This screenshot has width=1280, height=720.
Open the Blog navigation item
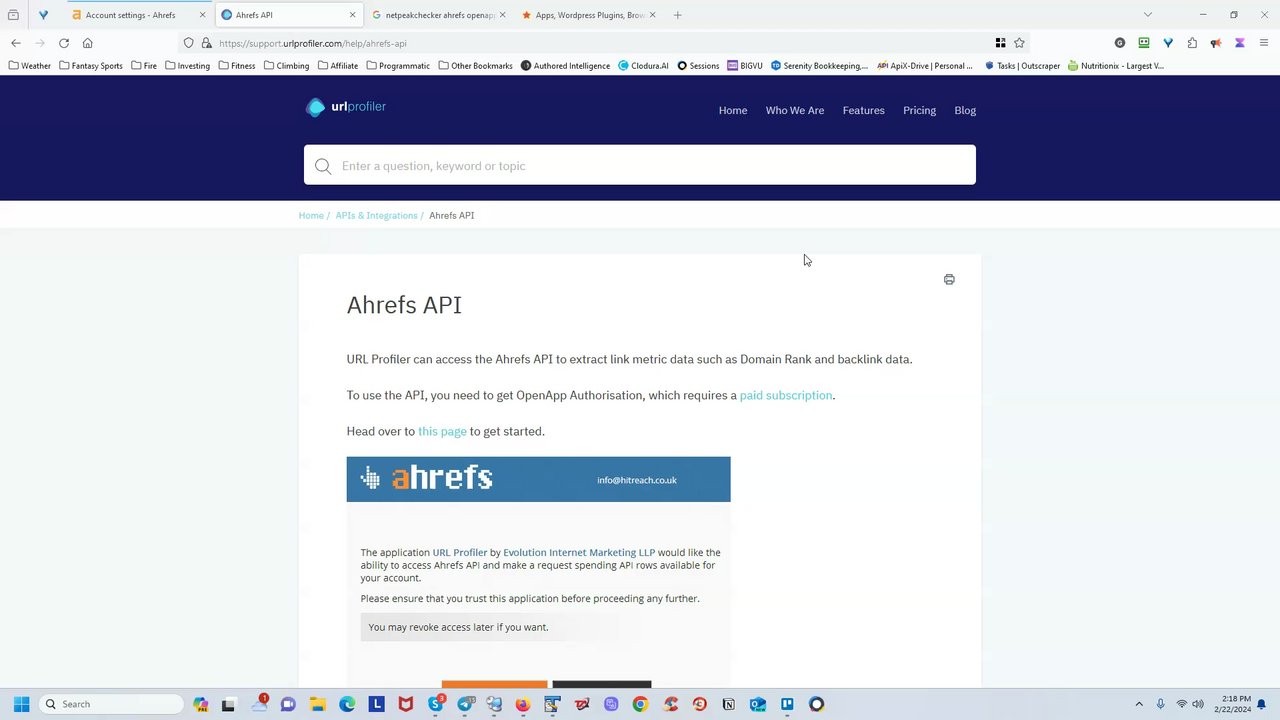(x=965, y=110)
